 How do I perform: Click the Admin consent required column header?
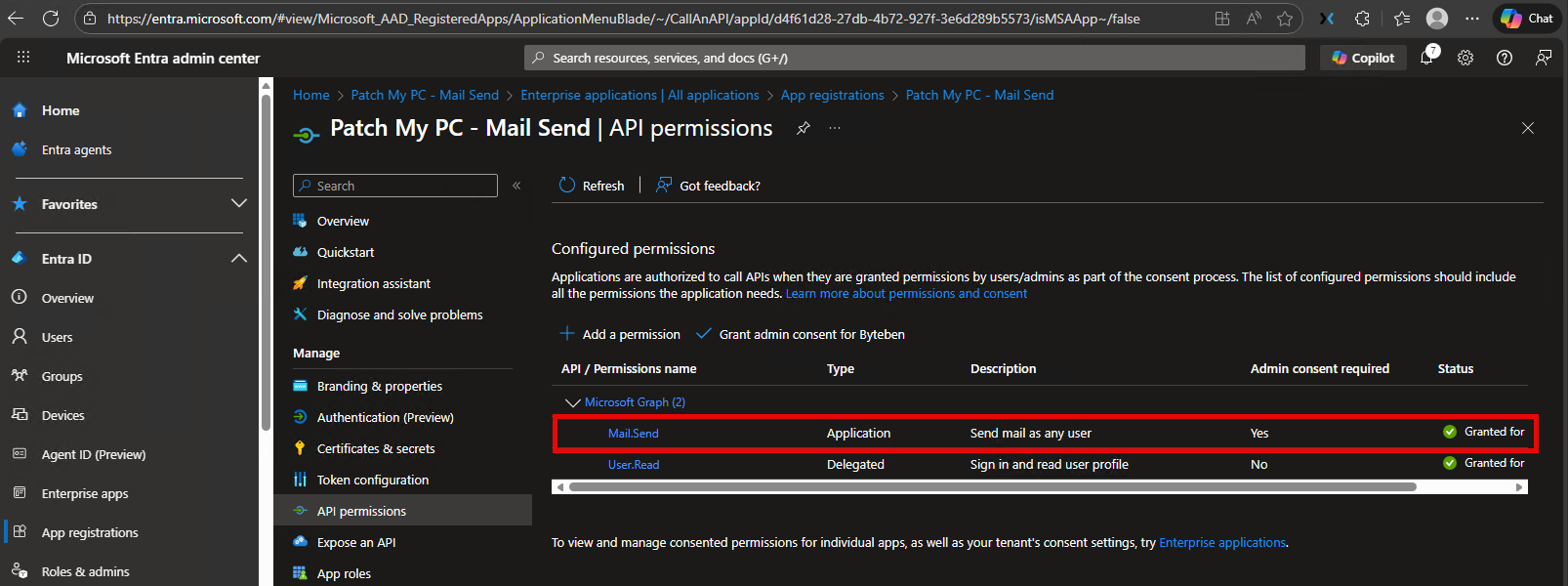(1319, 368)
